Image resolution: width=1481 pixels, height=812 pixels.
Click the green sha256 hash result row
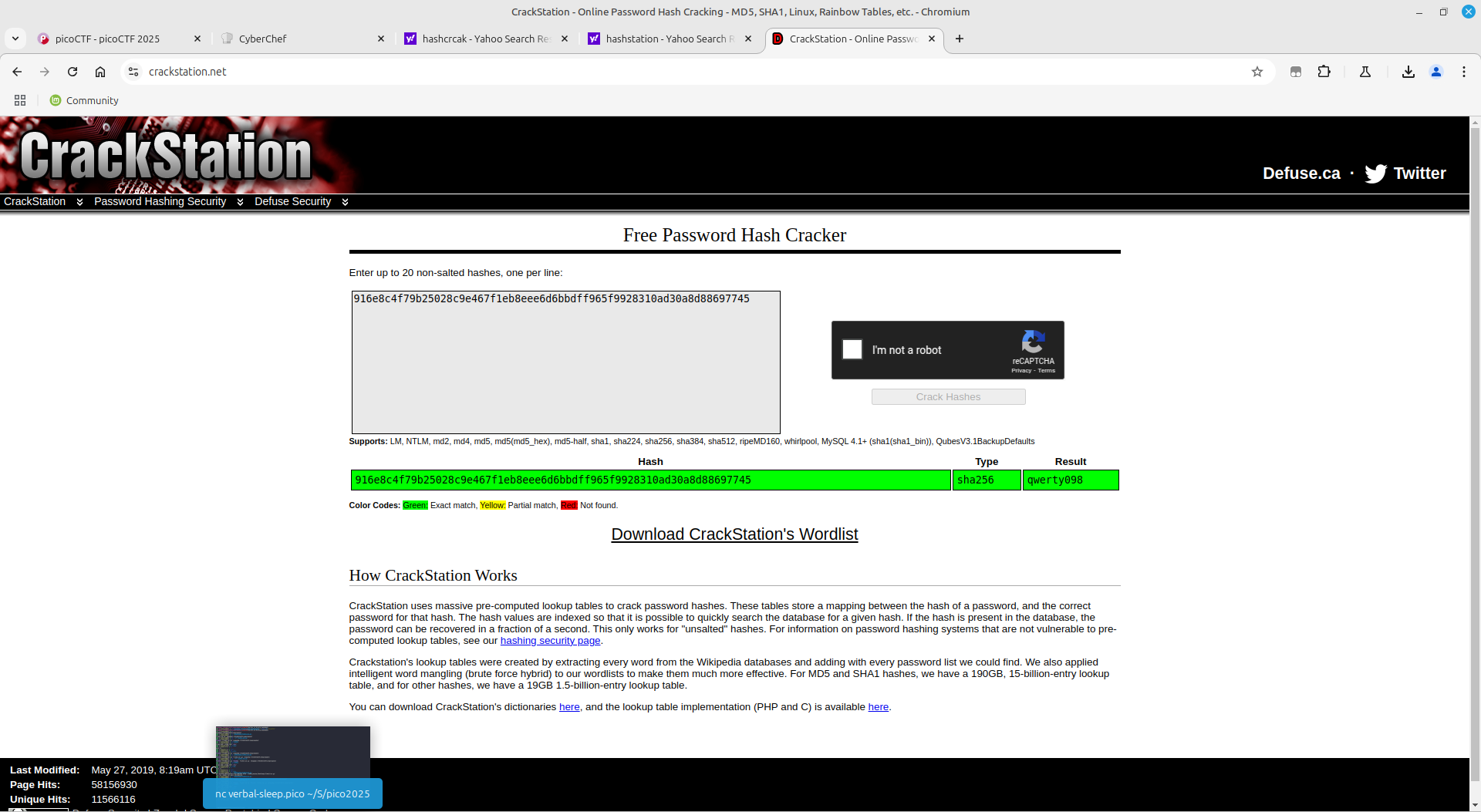point(650,480)
